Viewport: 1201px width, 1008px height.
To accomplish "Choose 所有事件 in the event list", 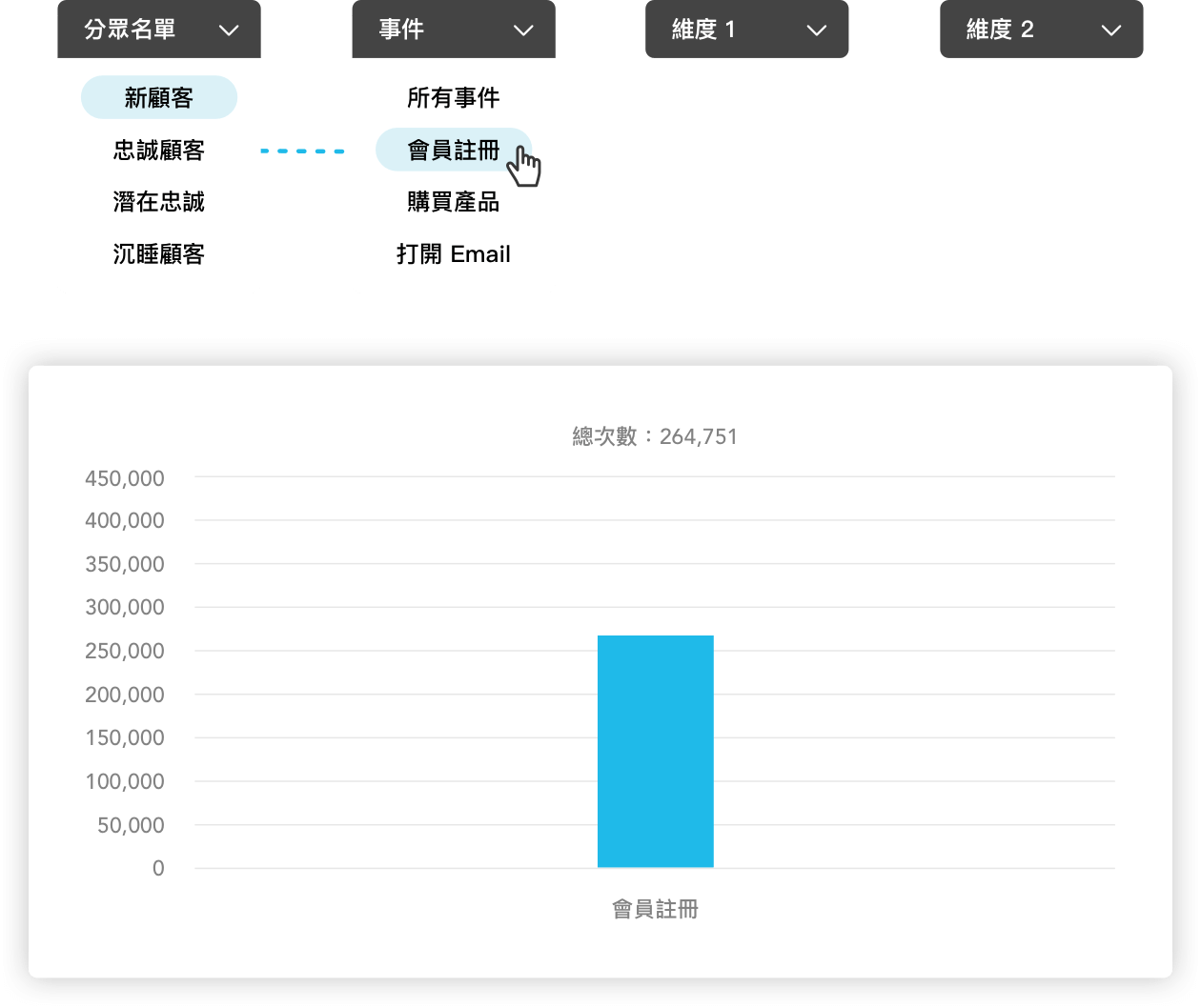I will point(453,98).
